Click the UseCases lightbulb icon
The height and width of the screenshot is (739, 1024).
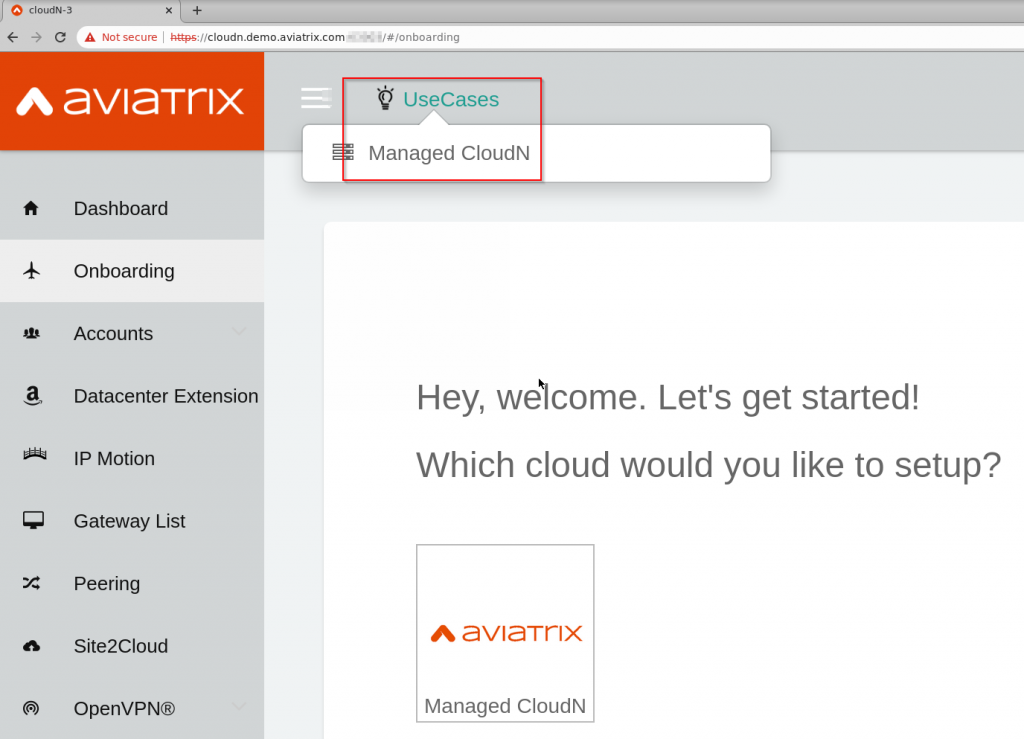coord(385,98)
